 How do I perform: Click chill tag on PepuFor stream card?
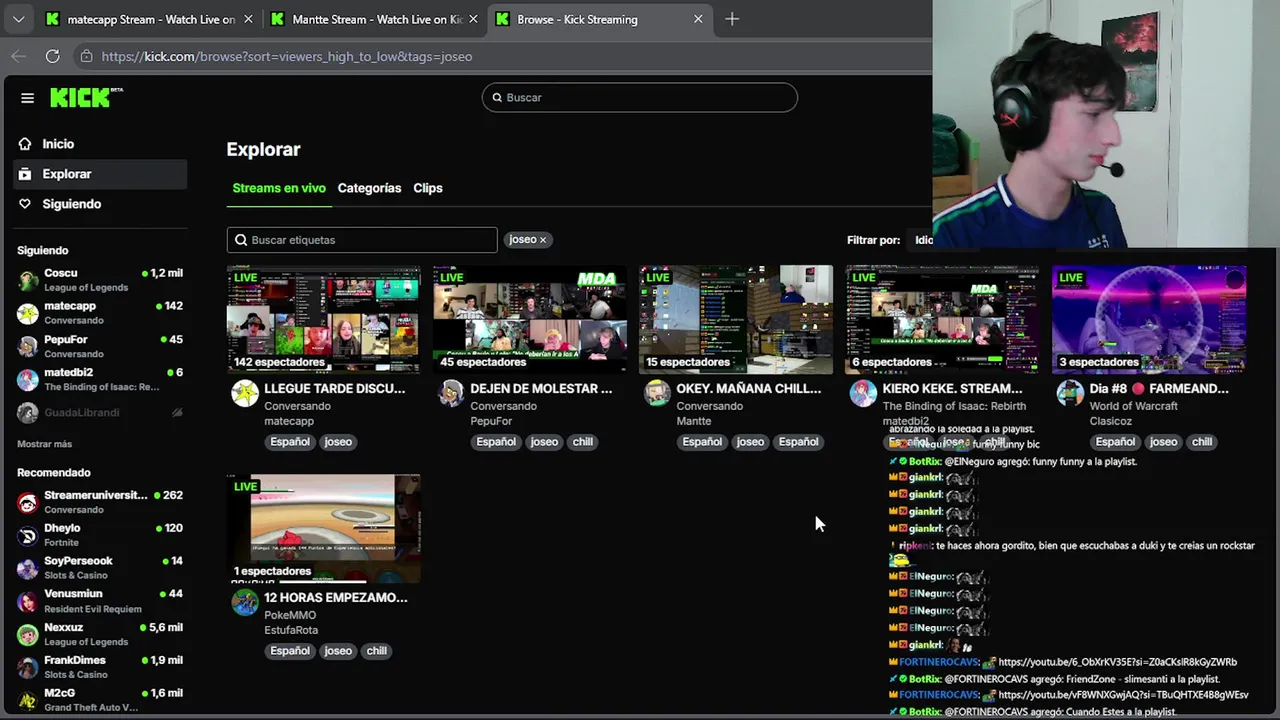[x=582, y=442]
